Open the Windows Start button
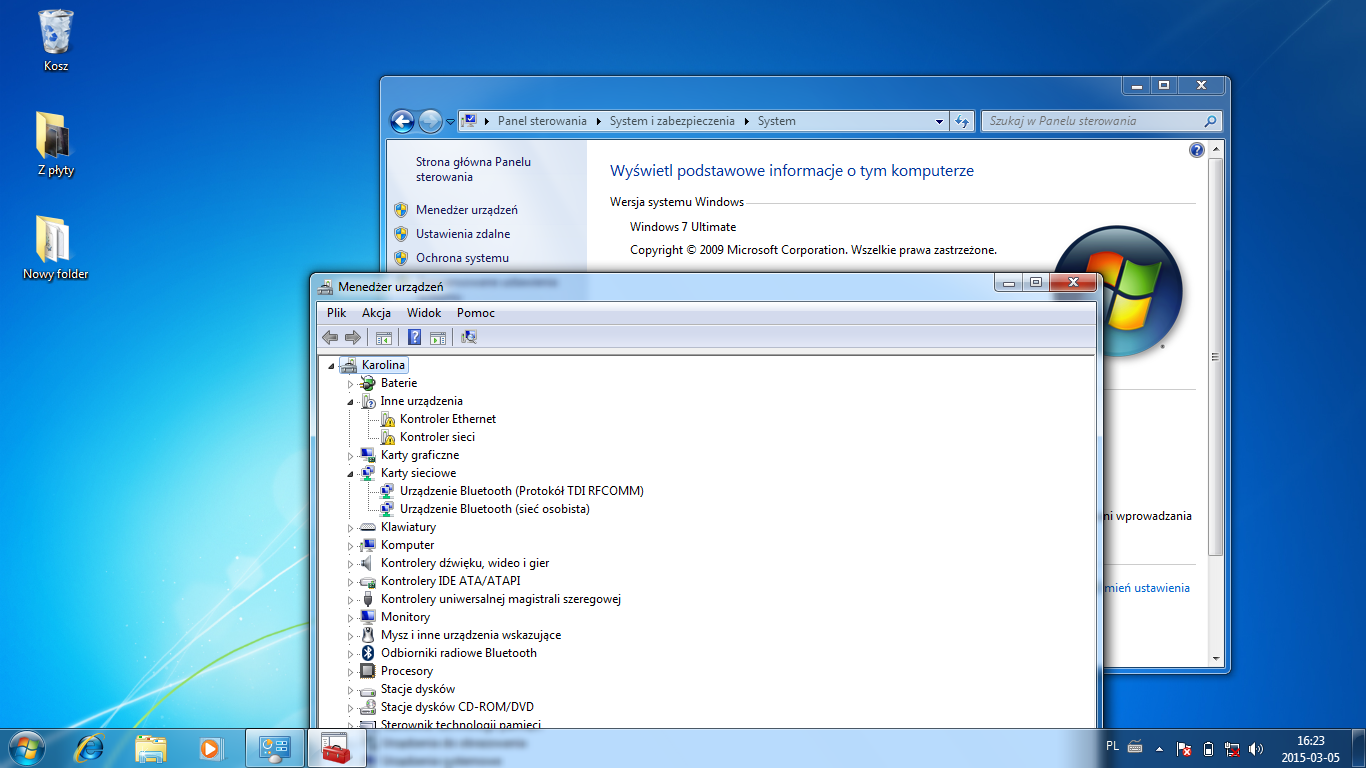The image size is (1366, 768). (26, 748)
